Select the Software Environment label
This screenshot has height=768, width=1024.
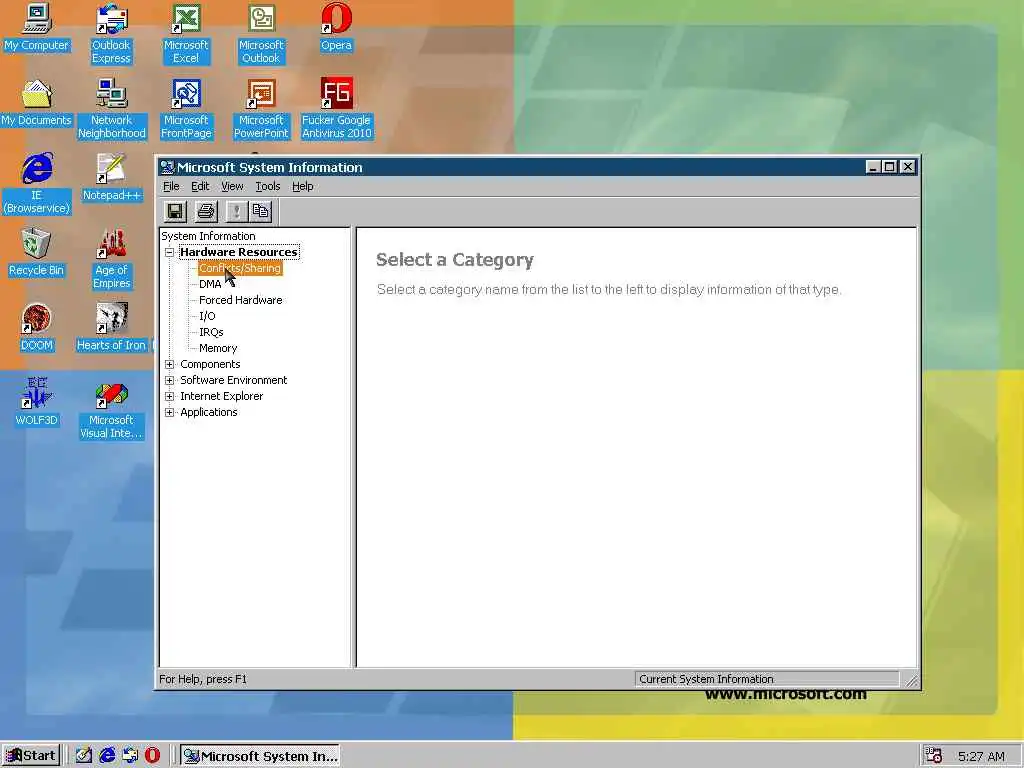point(233,380)
